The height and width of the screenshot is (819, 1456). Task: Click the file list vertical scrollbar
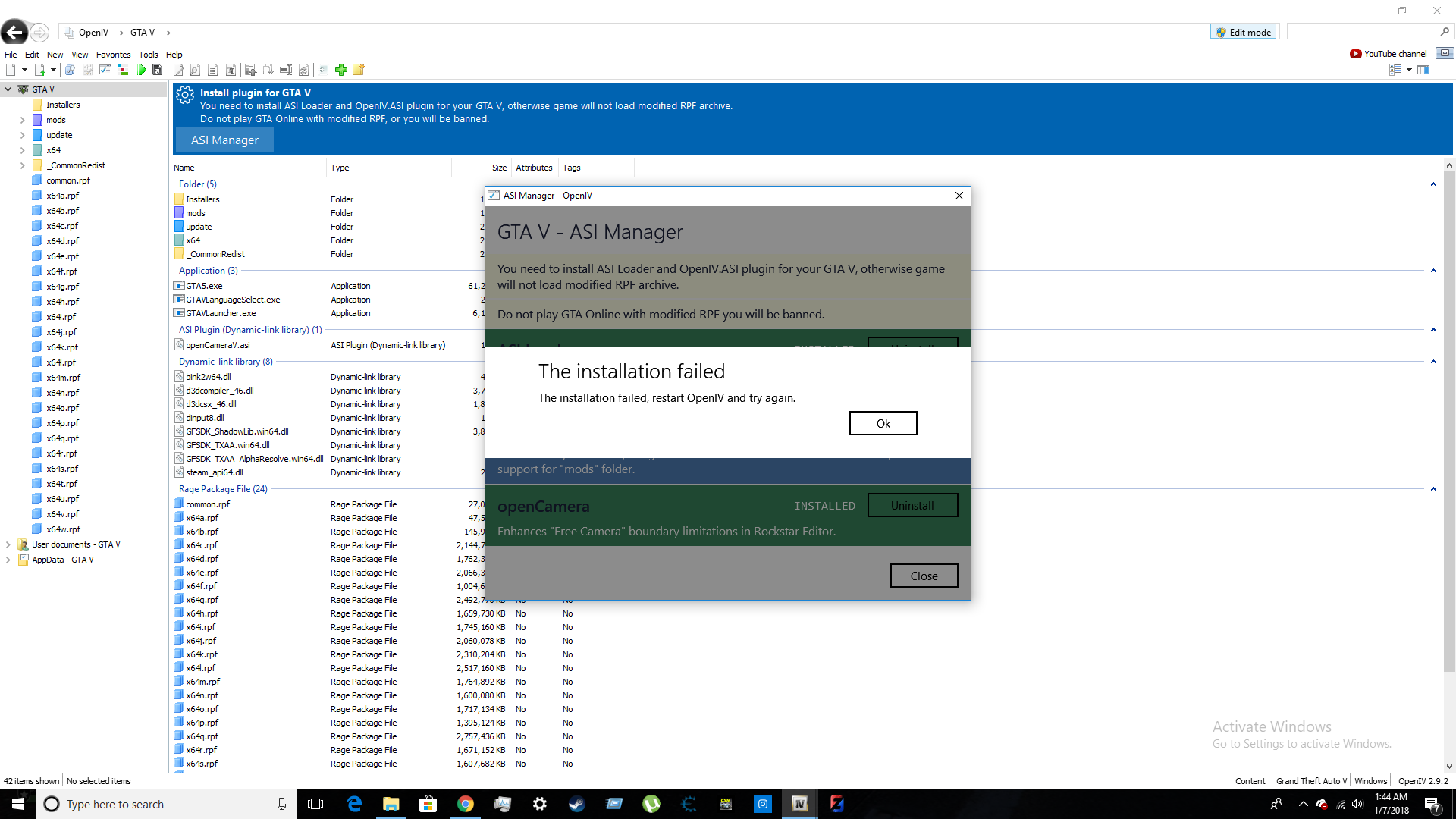[1449, 417]
